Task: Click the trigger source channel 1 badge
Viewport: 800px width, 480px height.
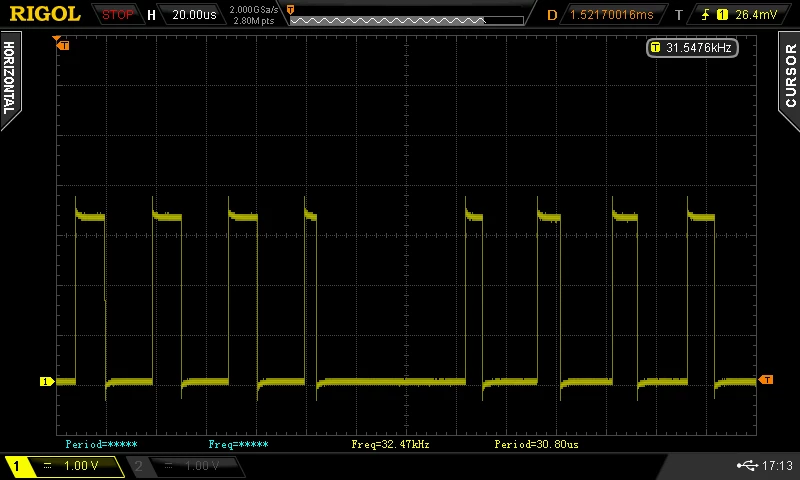Action: click(x=722, y=15)
